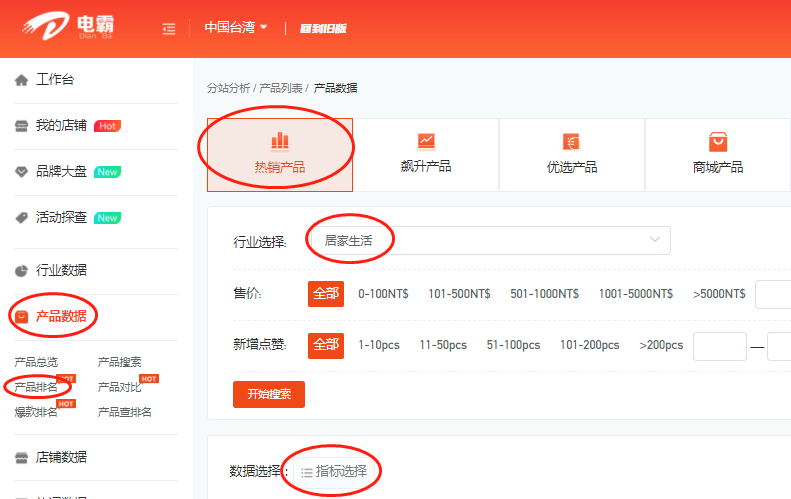Click the 活动探查 tag icon
The height and width of the screenshot is (499, 791).
[x=21, y=218]
